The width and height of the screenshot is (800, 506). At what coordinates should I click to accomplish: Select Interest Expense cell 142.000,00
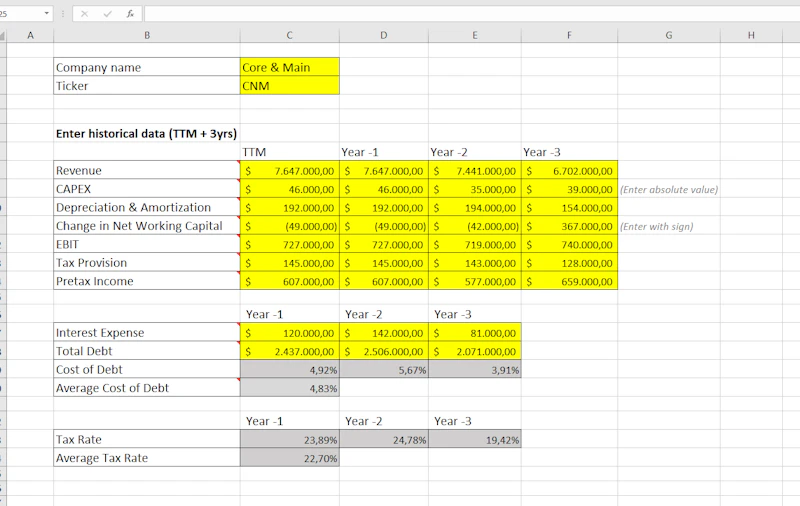[384, 332]
